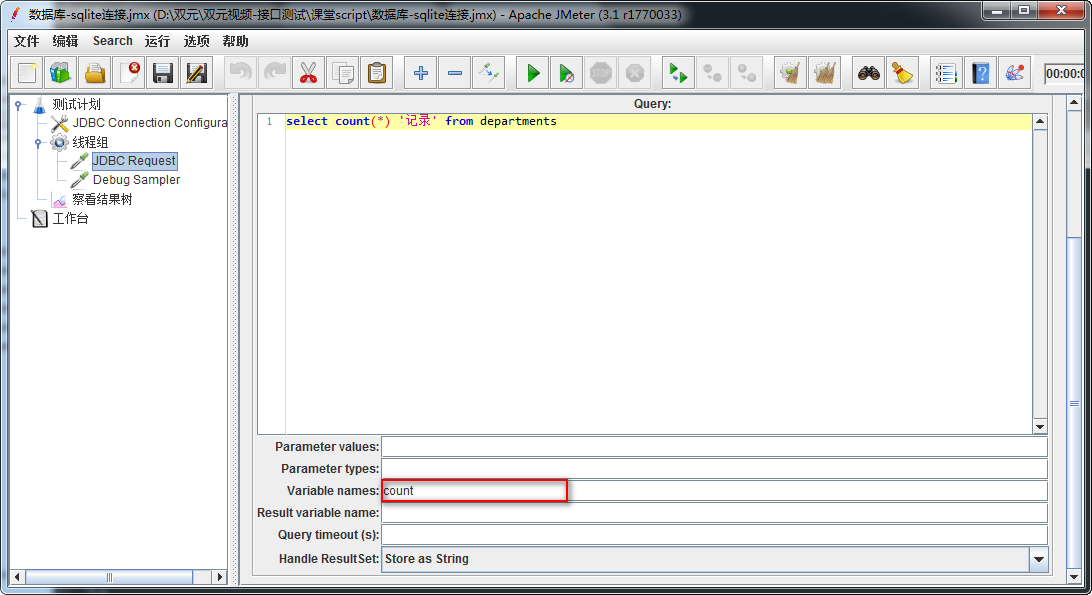Viewport: 1092px width, 595px height.
Task: Click the query editor scroll up arrow
Action: click(x=1040, y=121)
